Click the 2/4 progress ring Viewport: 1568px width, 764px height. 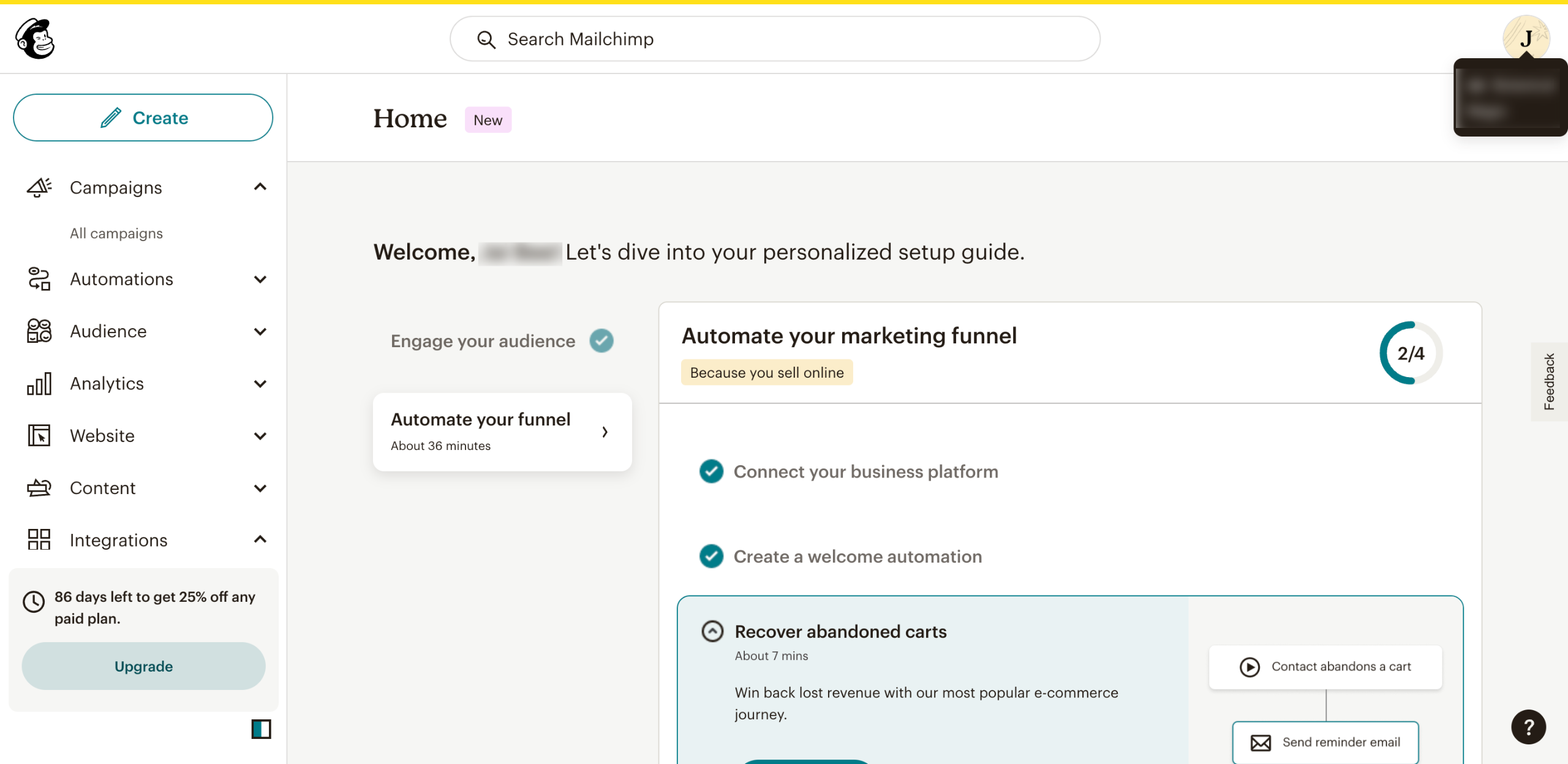[1411, 353]
